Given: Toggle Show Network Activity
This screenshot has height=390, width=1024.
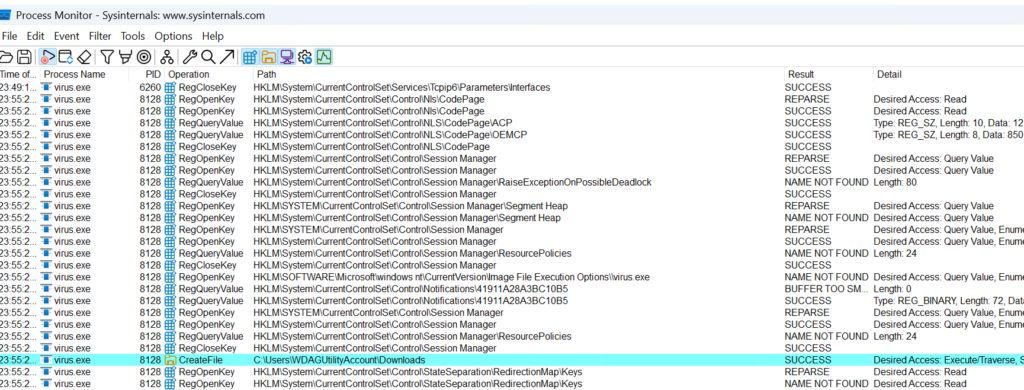Looking at the screenshot, I should pyautogui.click(x=286, y=57).
